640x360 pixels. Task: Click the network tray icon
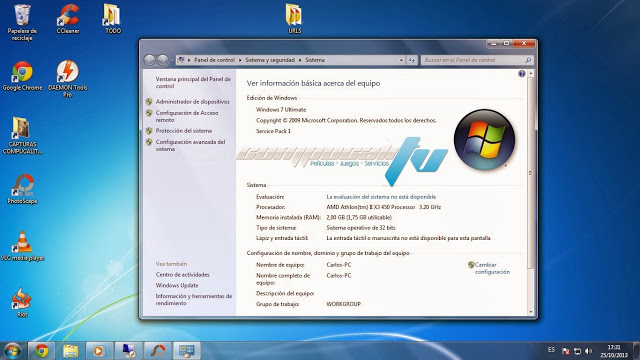(577, 351)
